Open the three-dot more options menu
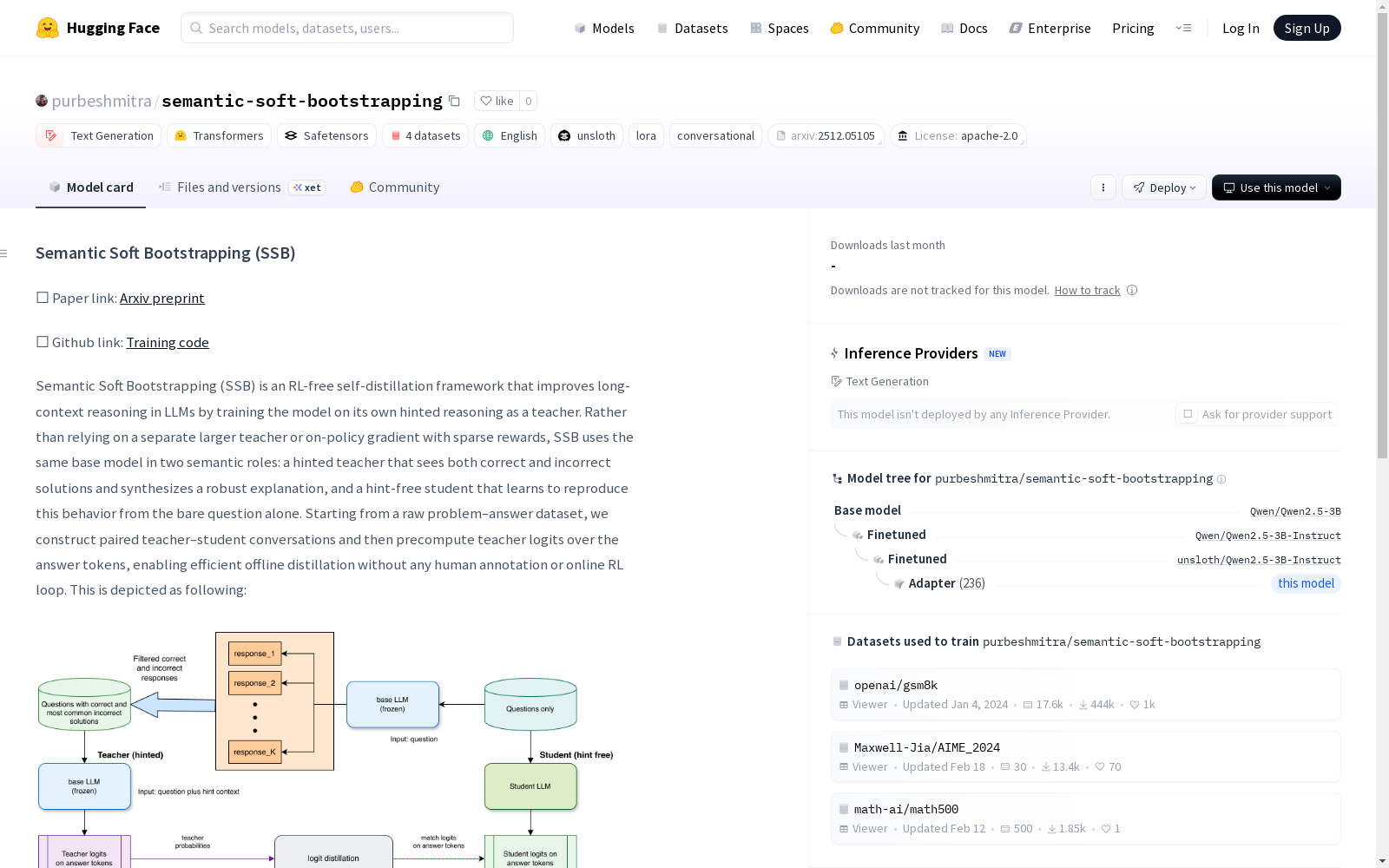The image size is (1389, 868). pos(1103,187)
